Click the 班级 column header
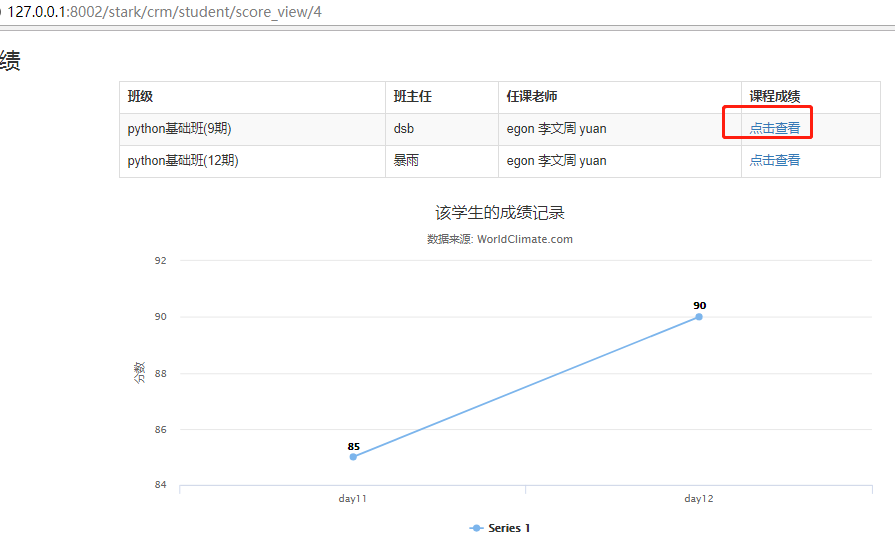The image size is (895, 538). tap(252, 97)
